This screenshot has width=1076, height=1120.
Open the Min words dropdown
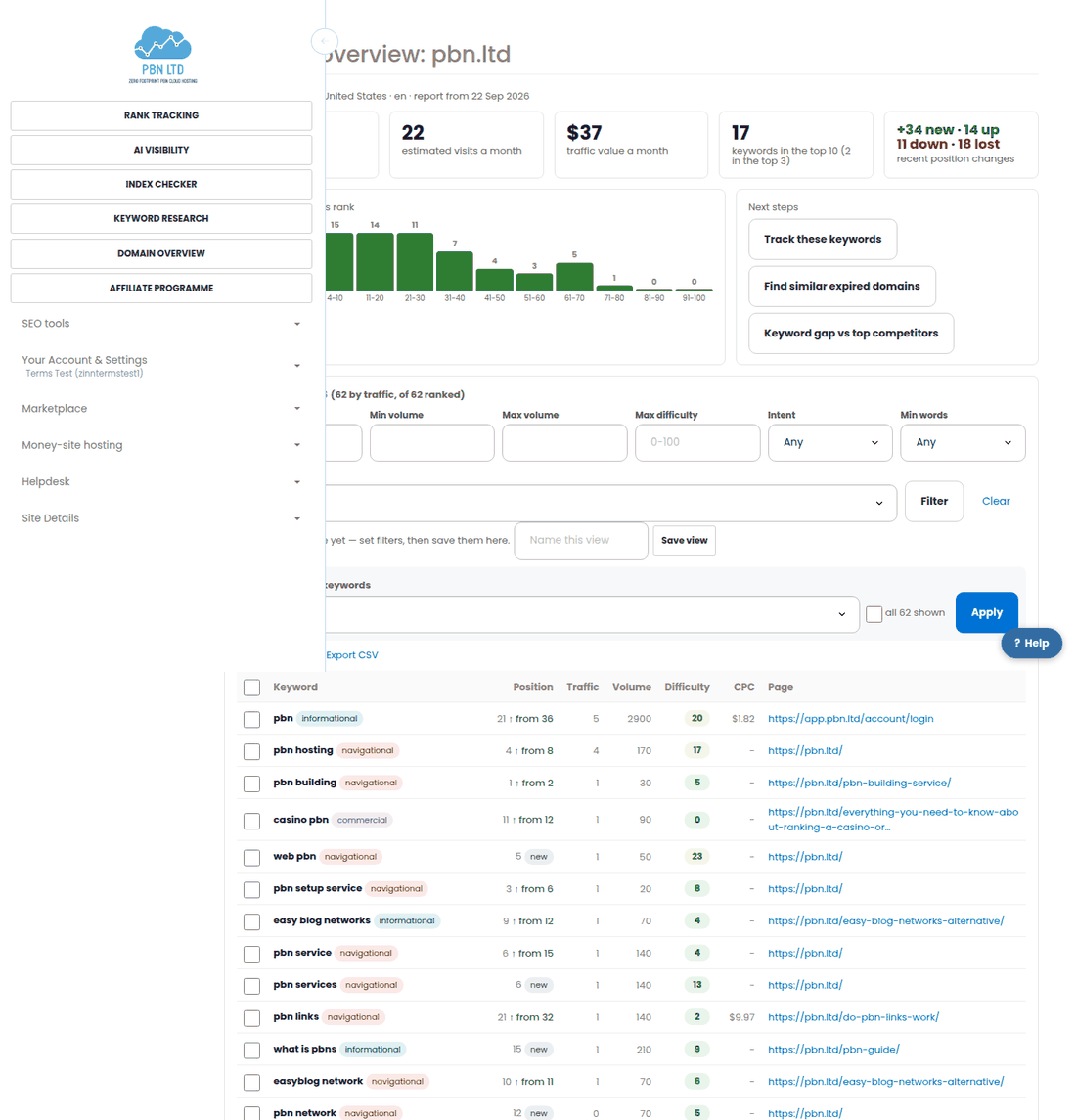click(x=963, y=443)
